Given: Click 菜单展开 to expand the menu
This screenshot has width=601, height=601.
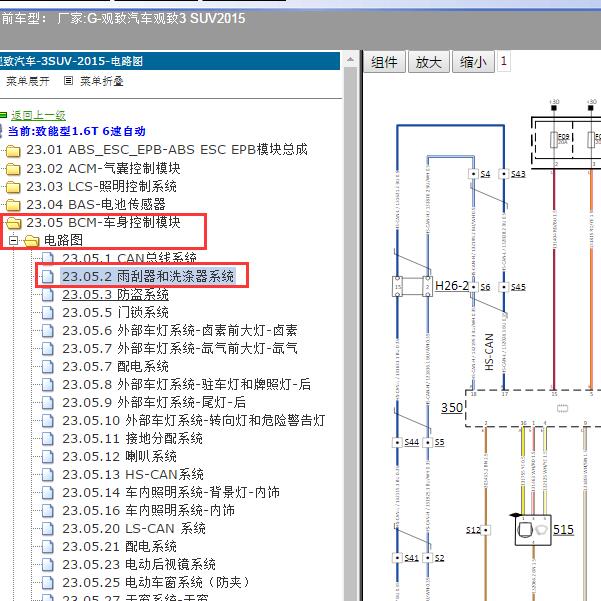Looking at the screenshot, I should click(x=28, y=81).
